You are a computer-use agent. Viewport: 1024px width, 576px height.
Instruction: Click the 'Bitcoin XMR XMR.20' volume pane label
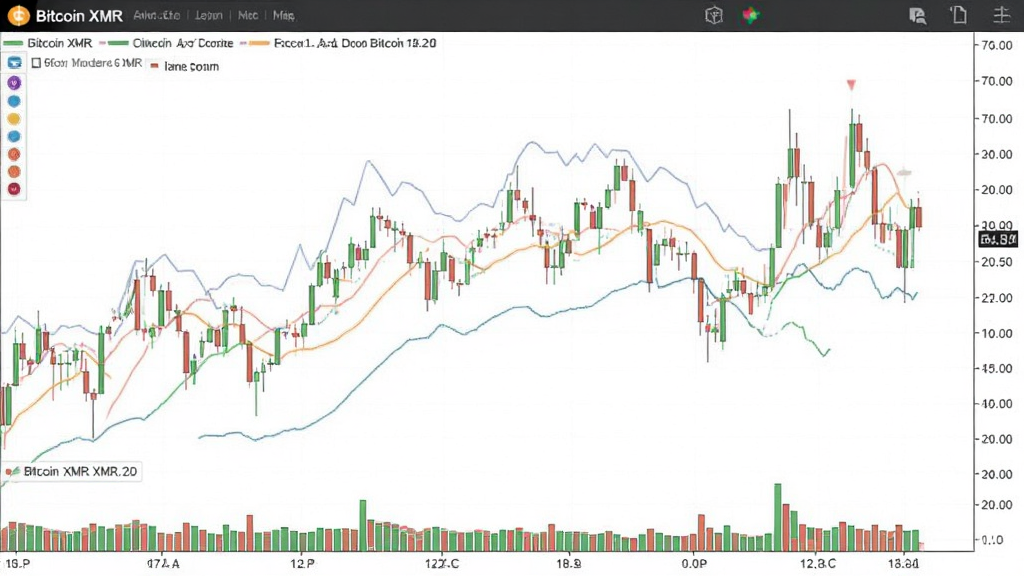point(72,472)
